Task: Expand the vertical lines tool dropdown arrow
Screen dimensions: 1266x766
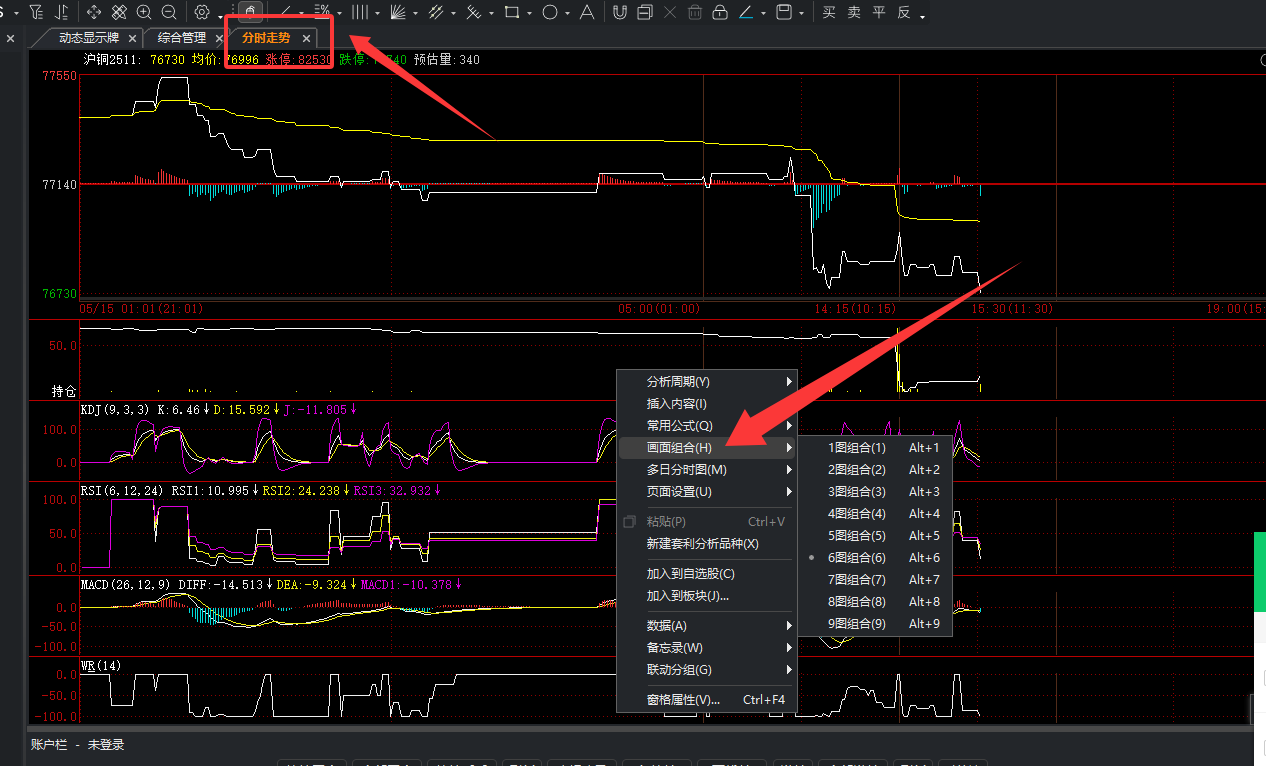Action: pyautogui.click(x=377, y=14)
